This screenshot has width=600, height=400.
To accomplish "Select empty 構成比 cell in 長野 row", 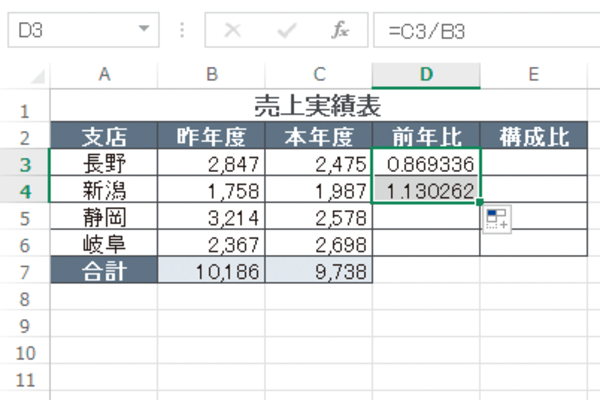I will point(534,162).
